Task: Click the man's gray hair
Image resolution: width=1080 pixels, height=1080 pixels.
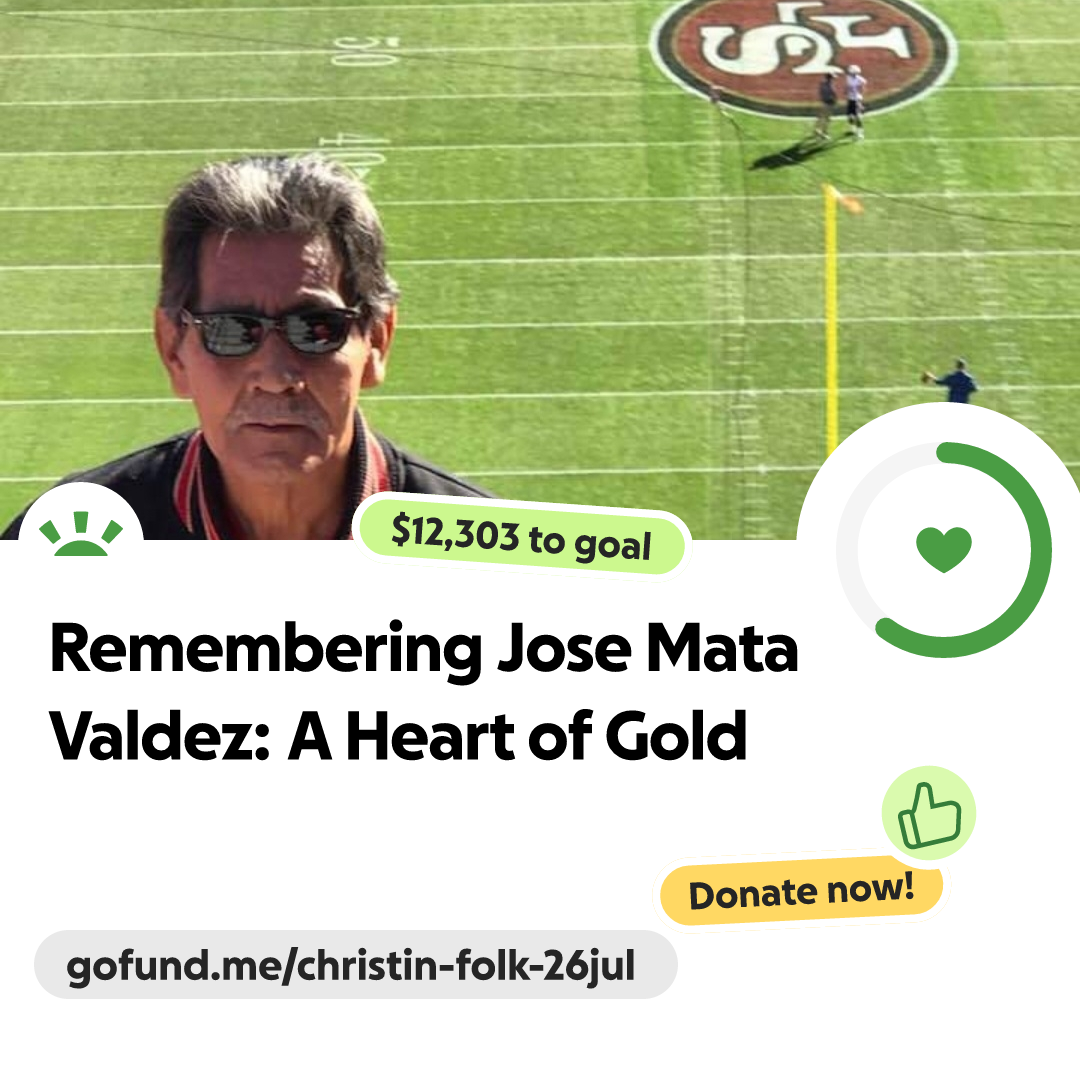Action: pyautogui.click(x=276, y=214)
